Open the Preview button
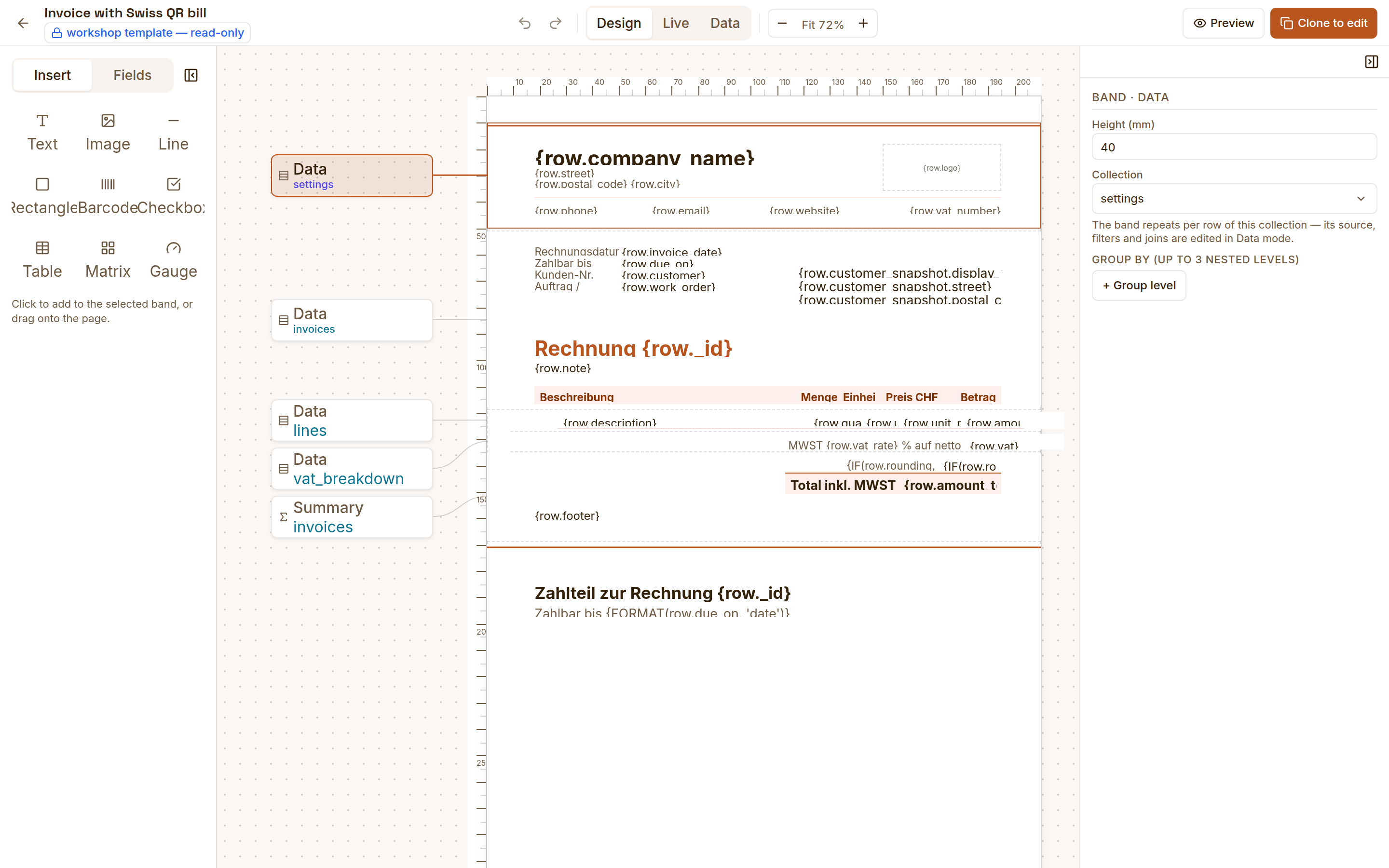This screenshot has width=1389, height=868. point(1223,23)
